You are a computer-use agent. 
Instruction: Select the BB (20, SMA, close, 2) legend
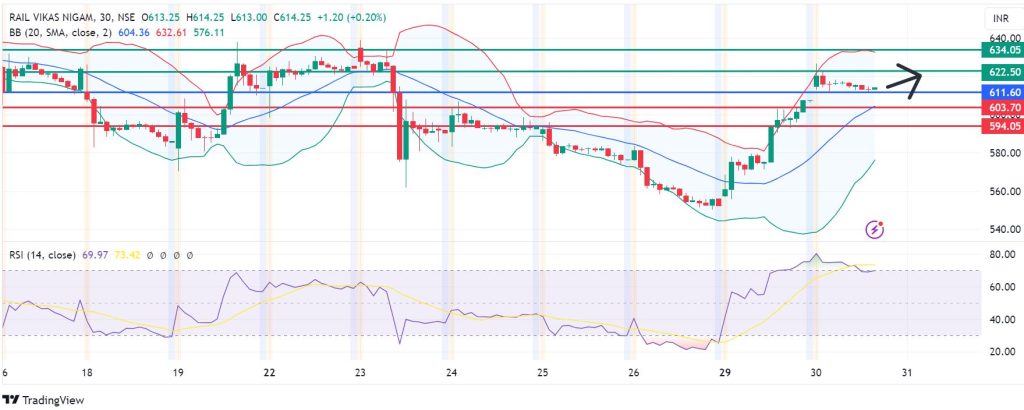(x=61, y=31)
